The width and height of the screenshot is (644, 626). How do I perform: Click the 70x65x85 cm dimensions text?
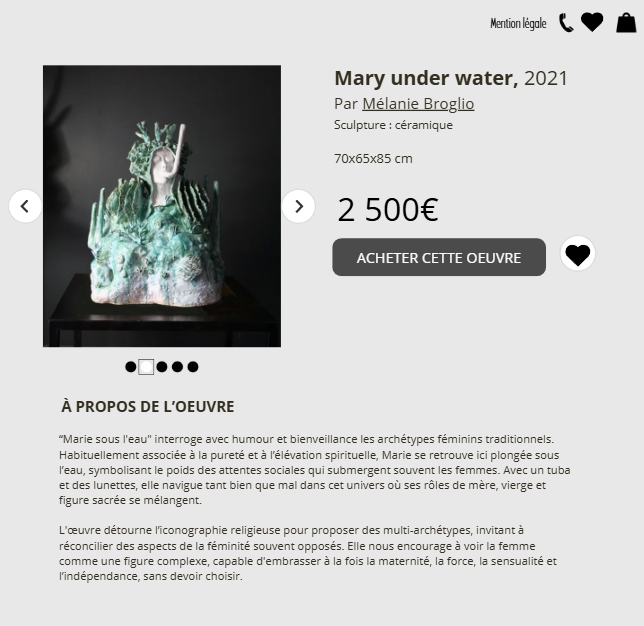pos(373,159)
